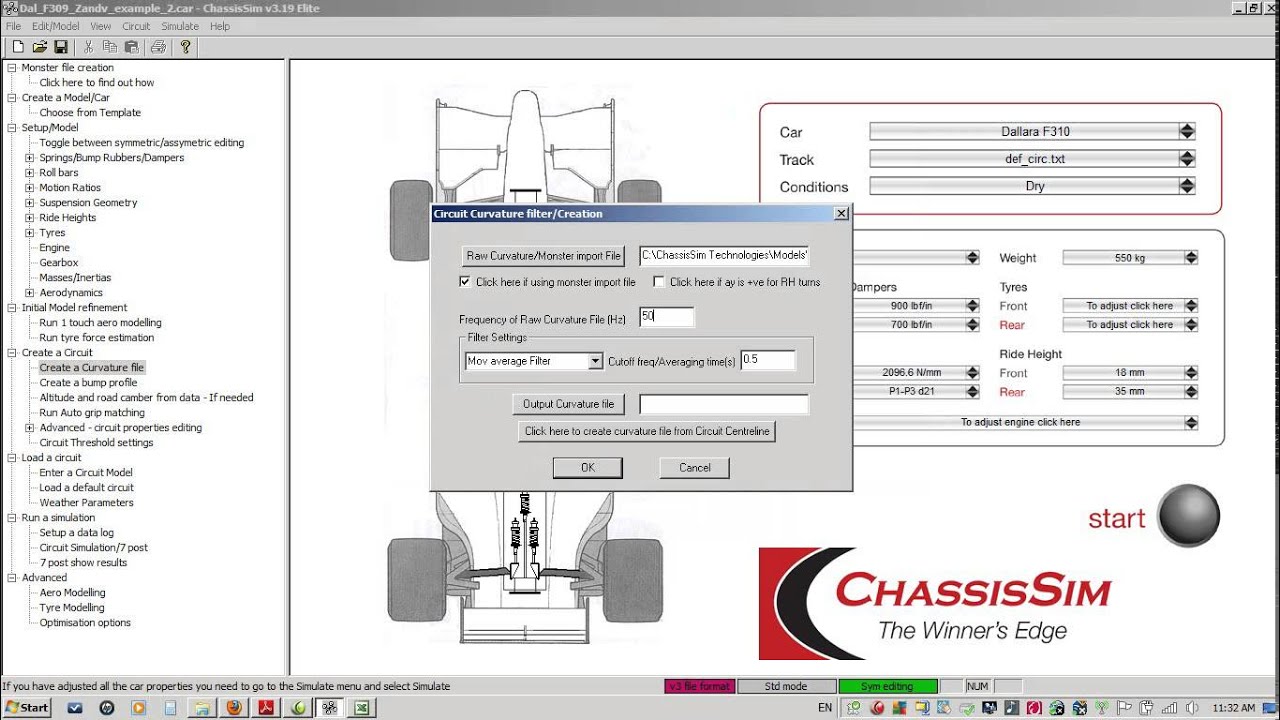Click the Copy toolbar icon
Screen dimensions: 1280x720
coord(110,47)
